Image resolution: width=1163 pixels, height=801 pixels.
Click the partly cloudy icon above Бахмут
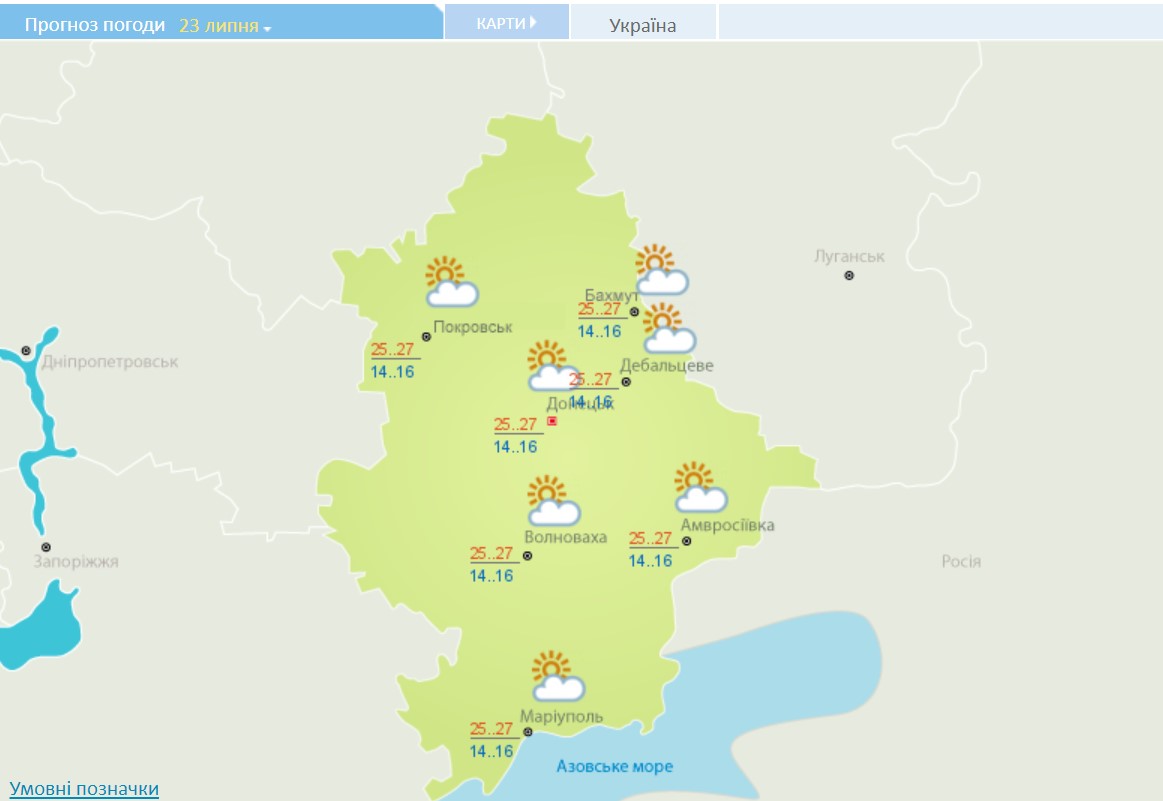click(661, 270)
